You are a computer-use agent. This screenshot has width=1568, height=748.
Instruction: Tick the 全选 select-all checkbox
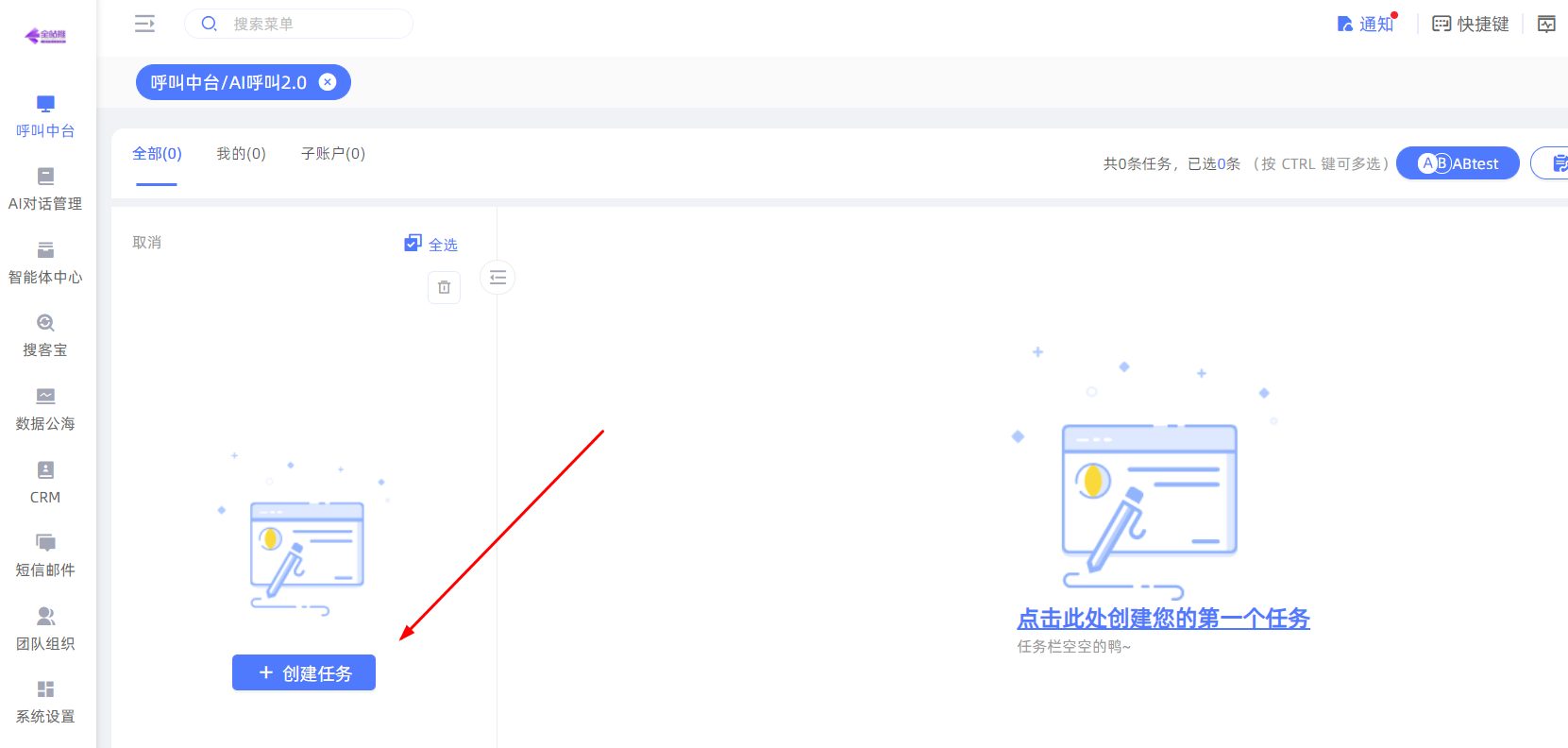[413, 244]
